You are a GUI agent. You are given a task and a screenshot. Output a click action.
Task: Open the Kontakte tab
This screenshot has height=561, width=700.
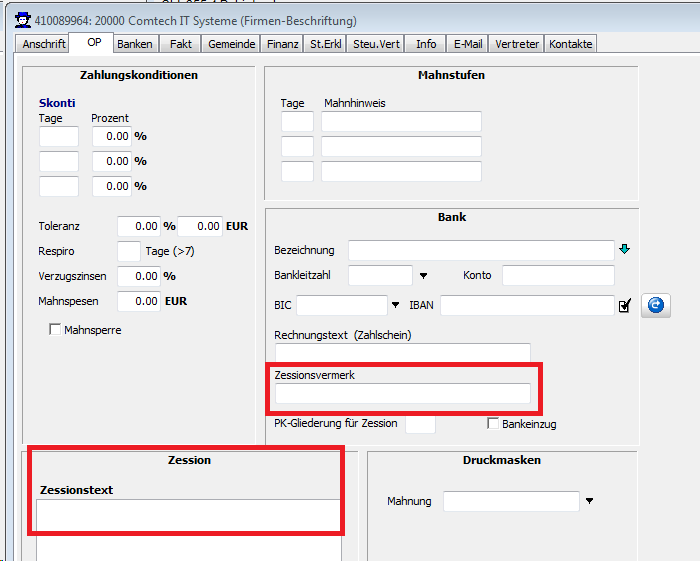[x=571, y=44]
